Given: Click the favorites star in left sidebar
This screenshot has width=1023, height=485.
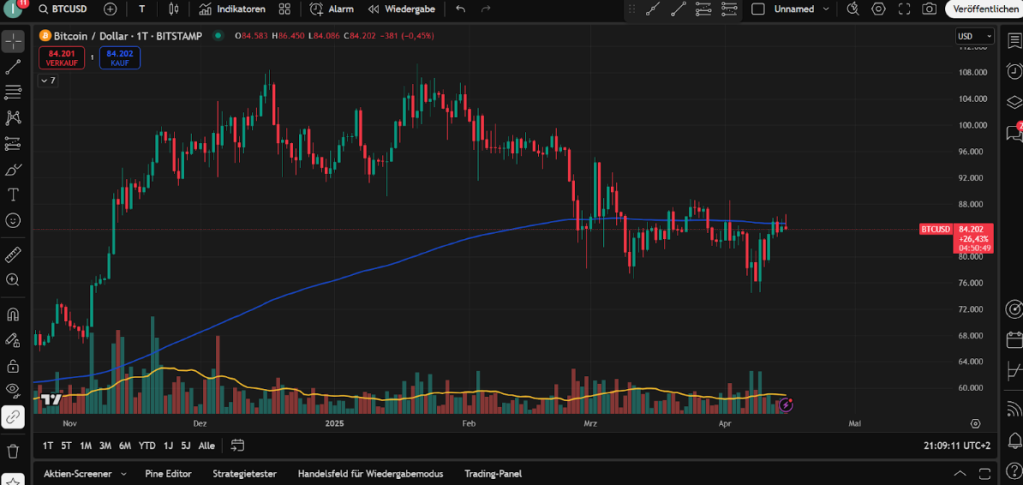Looking at the screenshot, I should (13, 482).
